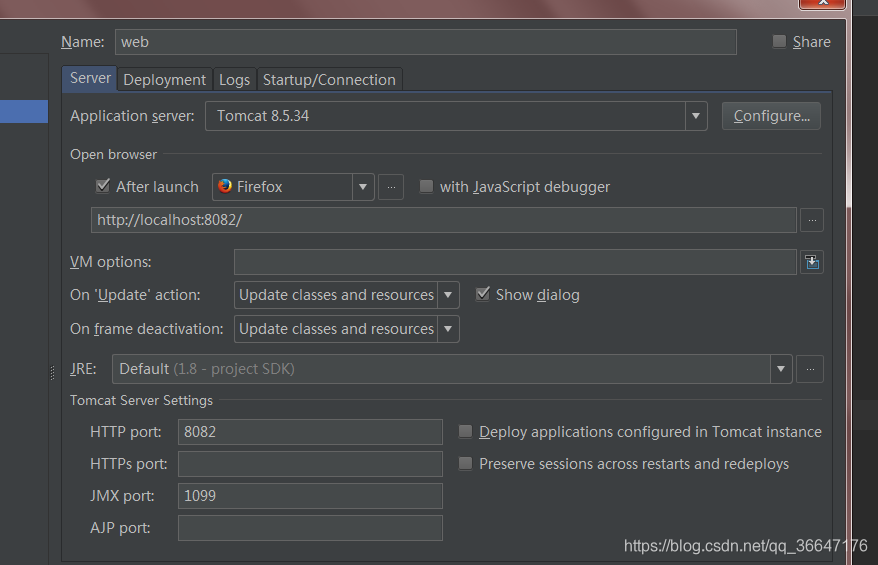
Task: Switch to the Server tab
Action: 90,78
